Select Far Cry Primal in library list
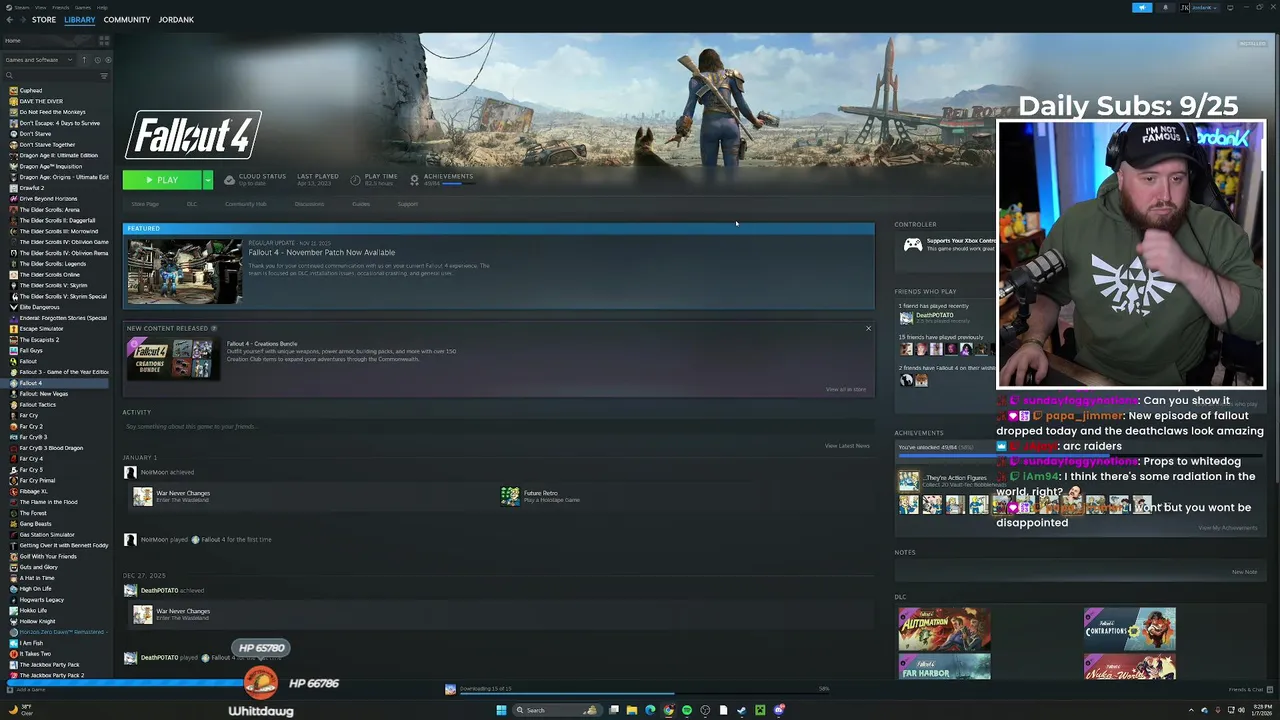This screenshot has width=1280, height=720. (x=37, y=481)
